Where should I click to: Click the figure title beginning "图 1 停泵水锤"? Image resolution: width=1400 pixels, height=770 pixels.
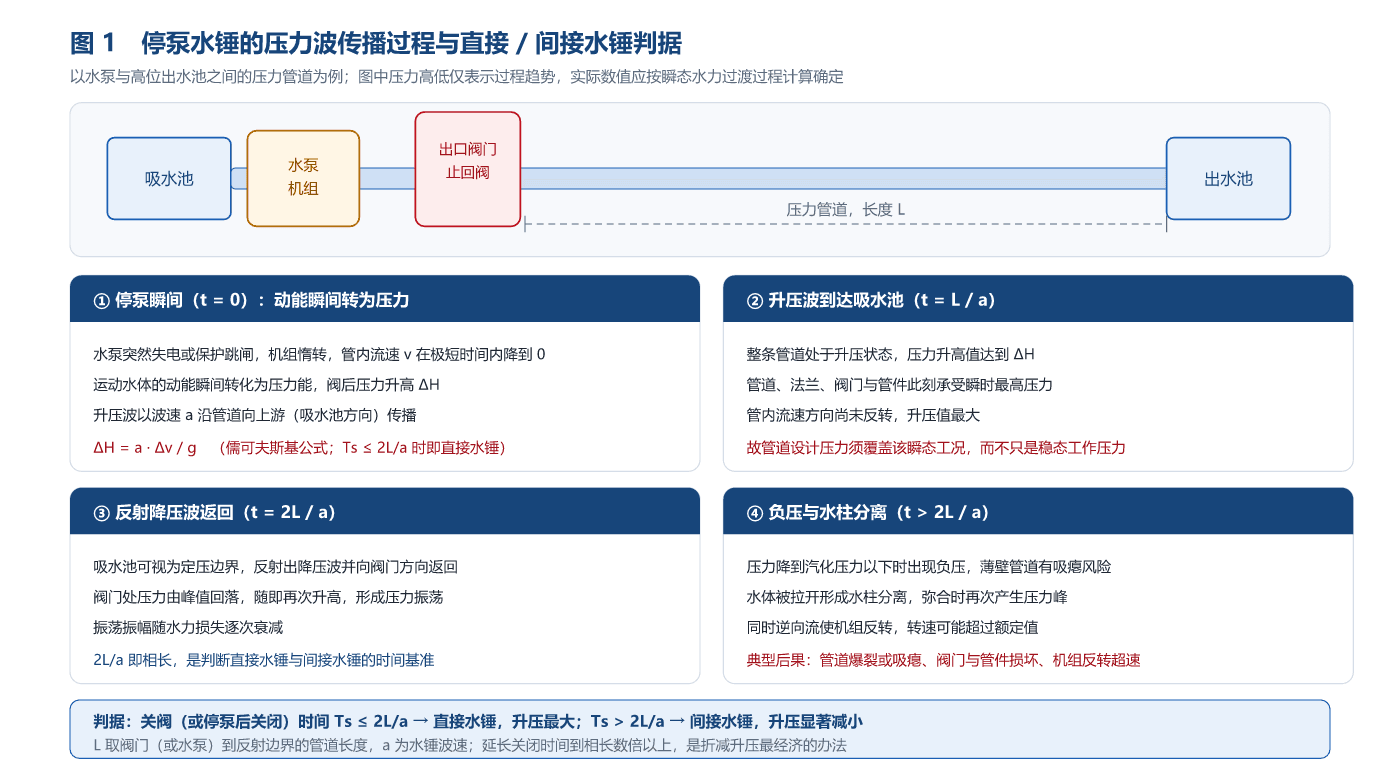[376, 43]
